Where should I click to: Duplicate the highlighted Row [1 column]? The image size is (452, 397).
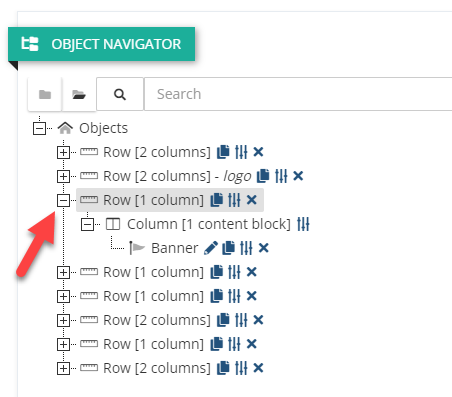216,200
